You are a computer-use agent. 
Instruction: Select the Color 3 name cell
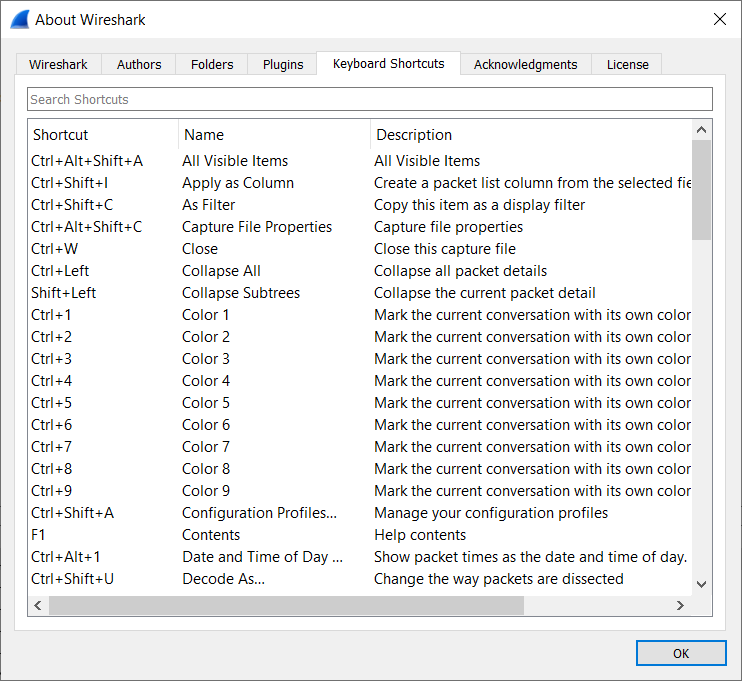click(x=206, y=359)
